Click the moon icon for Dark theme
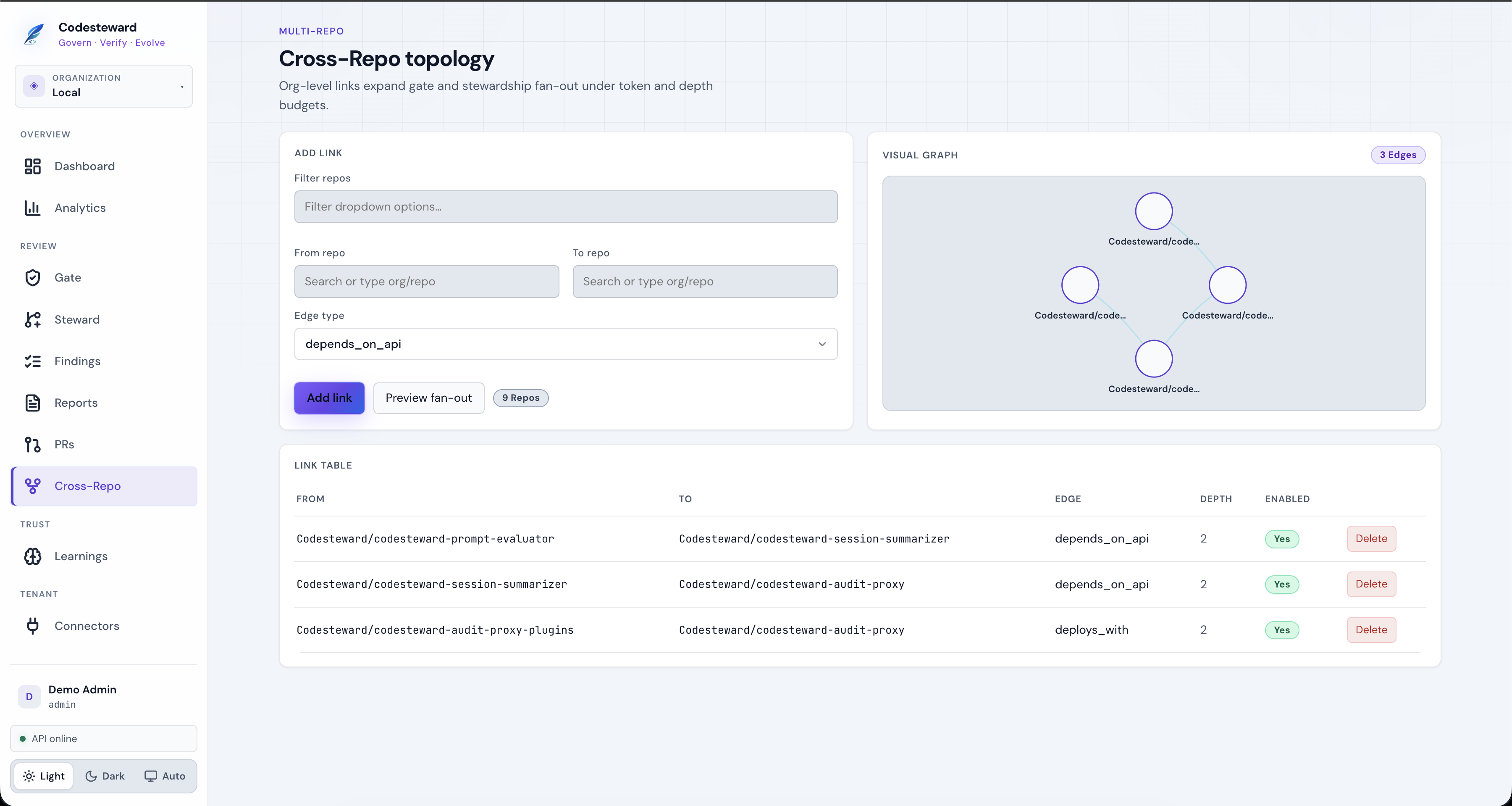Image resolution: width=1512 pixels, height=806 pixels. pos(91,776)
